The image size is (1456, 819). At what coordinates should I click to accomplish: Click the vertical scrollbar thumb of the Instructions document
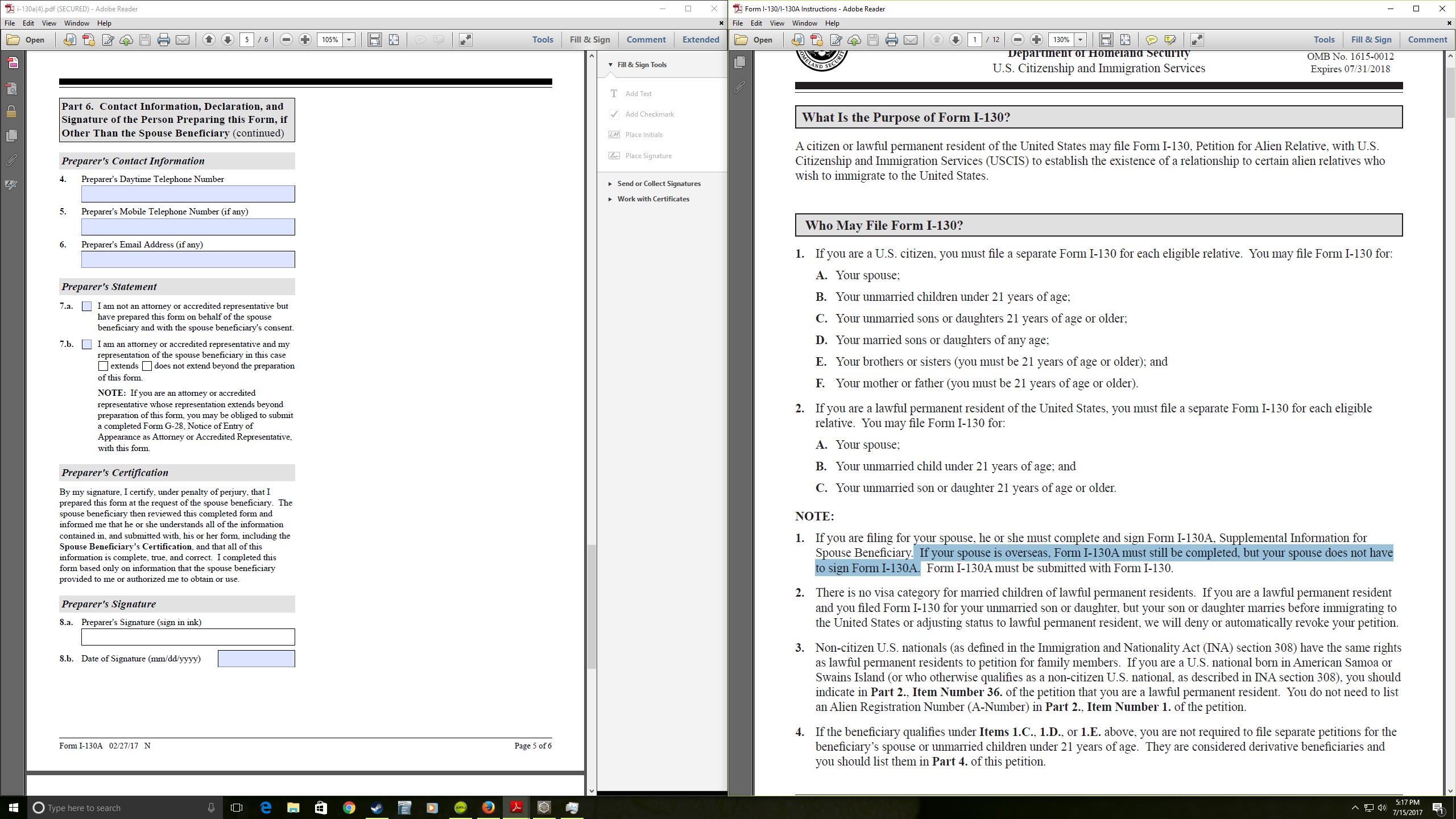tap(1450, 92)
